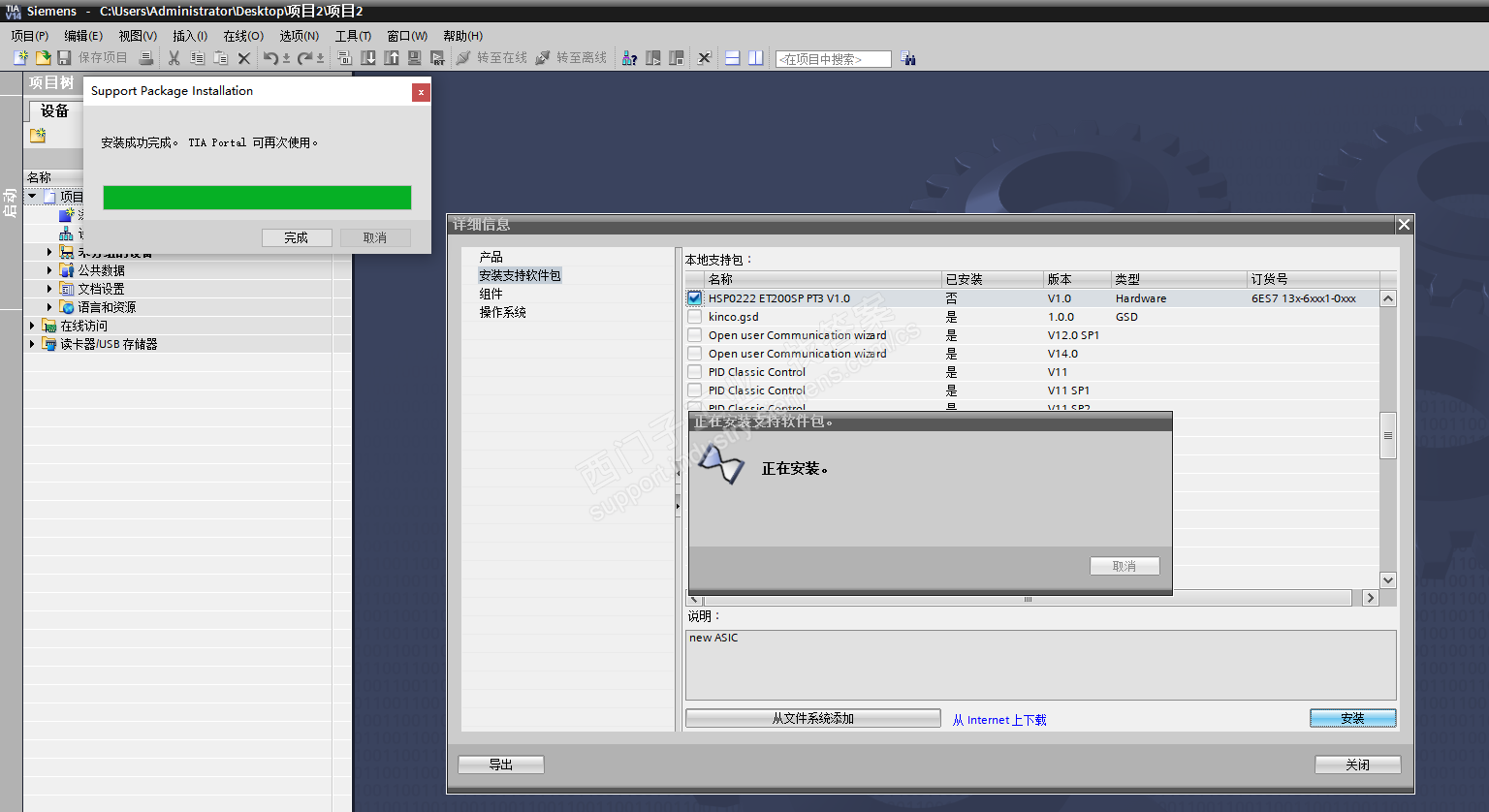Uncheck the HSP0222 ET200SP PT3 V1.0 checkbox

[694, 298]
